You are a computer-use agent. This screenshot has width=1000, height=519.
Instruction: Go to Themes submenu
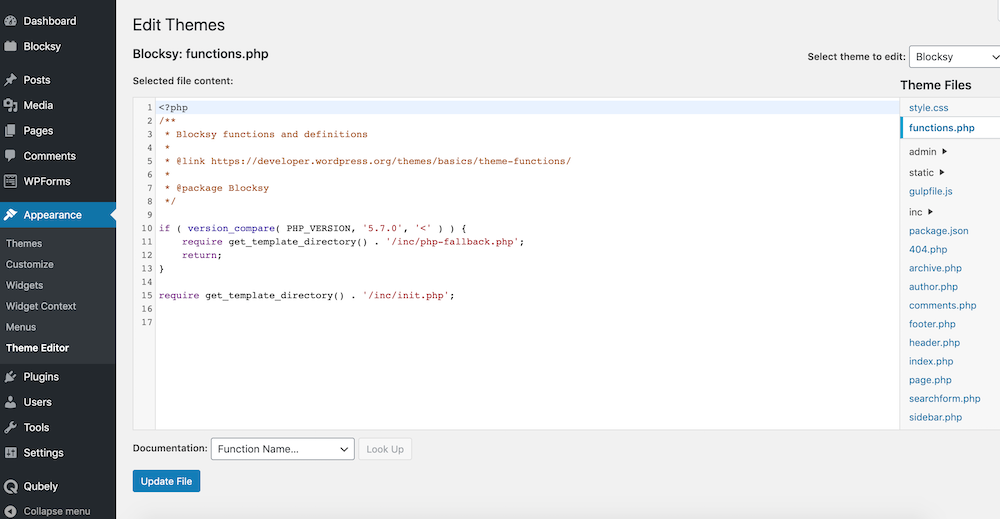click(x=24, y=244)
